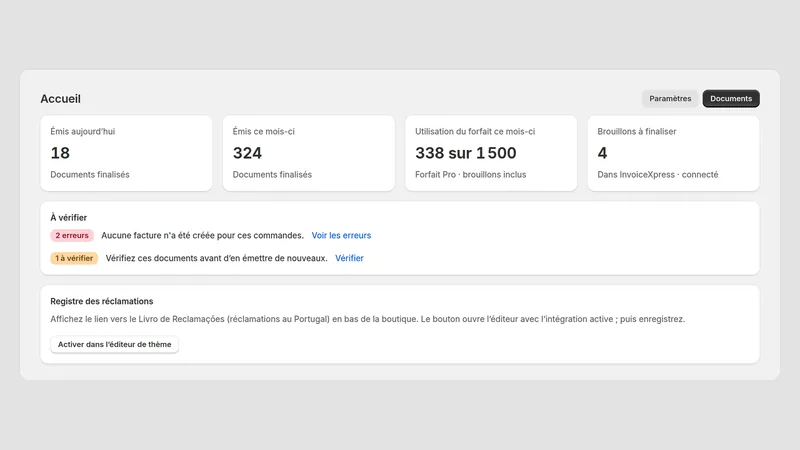Click the Utilisation du forfait ce mois-ci label
Image resolution: width=800 pixels, height=450 pixels.
[x=475, y=131]
